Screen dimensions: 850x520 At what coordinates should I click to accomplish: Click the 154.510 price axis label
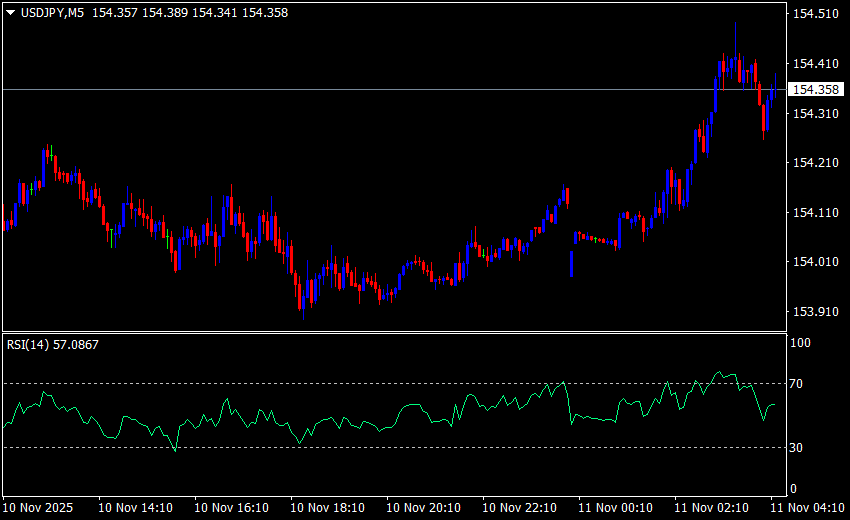(814, 14)
